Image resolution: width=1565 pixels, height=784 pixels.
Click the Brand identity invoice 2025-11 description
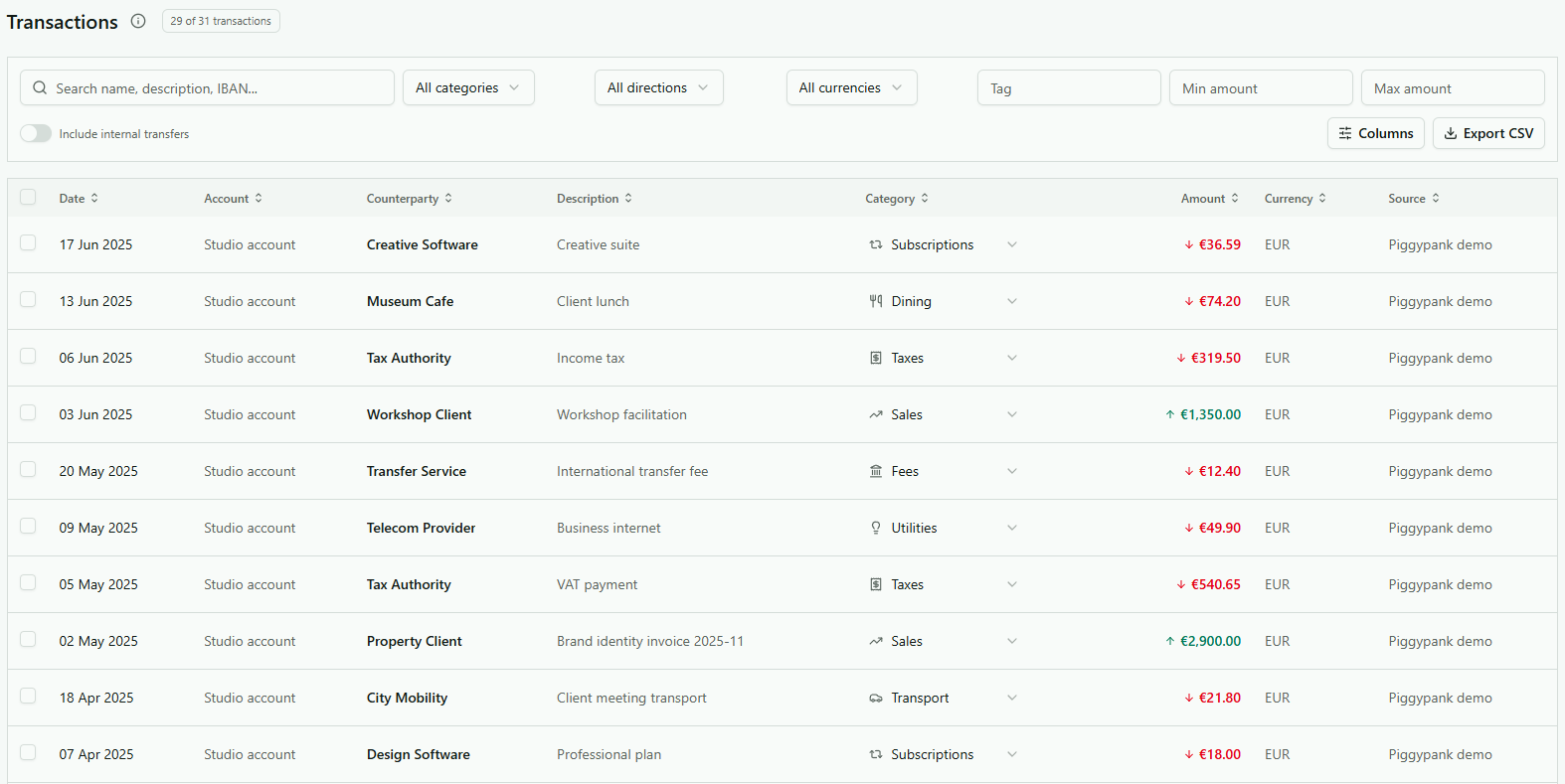[650, 641]
